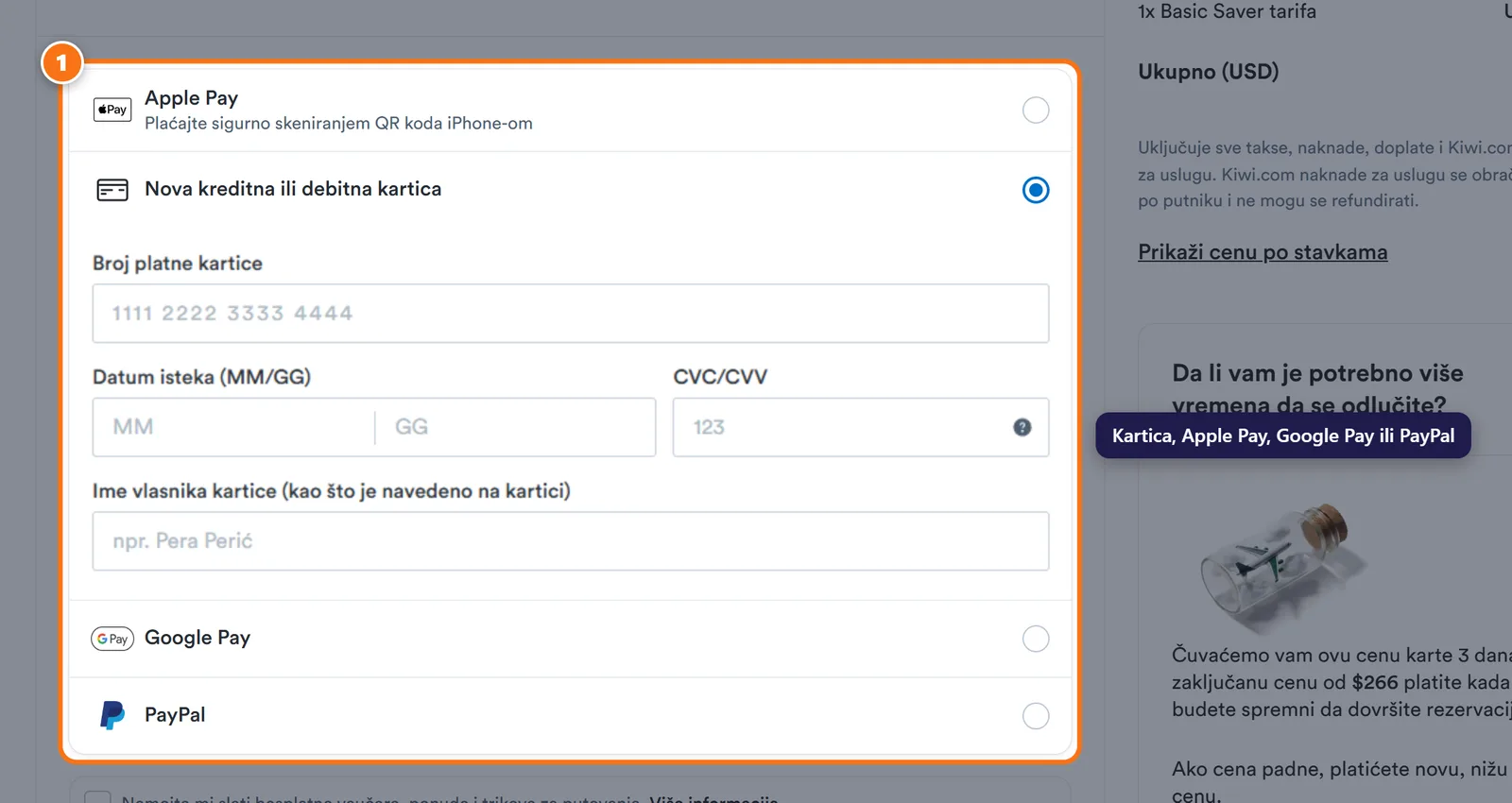This screenshot has height=803, width=1512.
Task: Click the Ukupno (USD) heading
Action: pos(1208,72)
